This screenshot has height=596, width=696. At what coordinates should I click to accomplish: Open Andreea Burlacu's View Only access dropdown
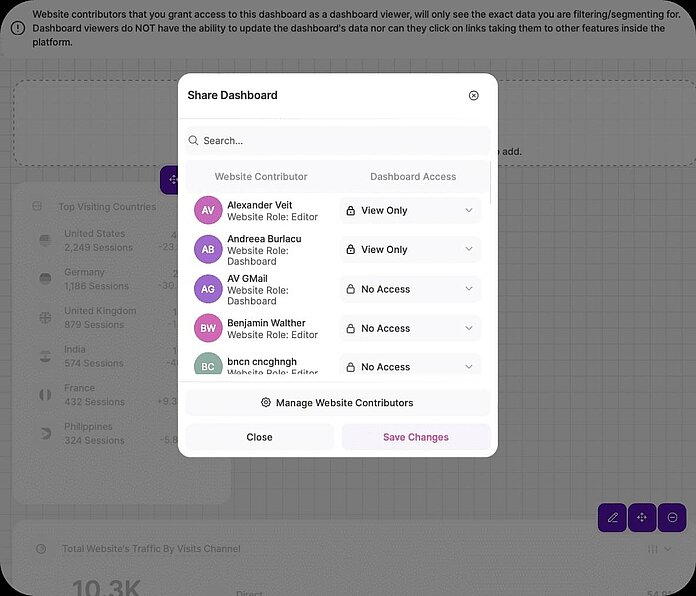410,250
